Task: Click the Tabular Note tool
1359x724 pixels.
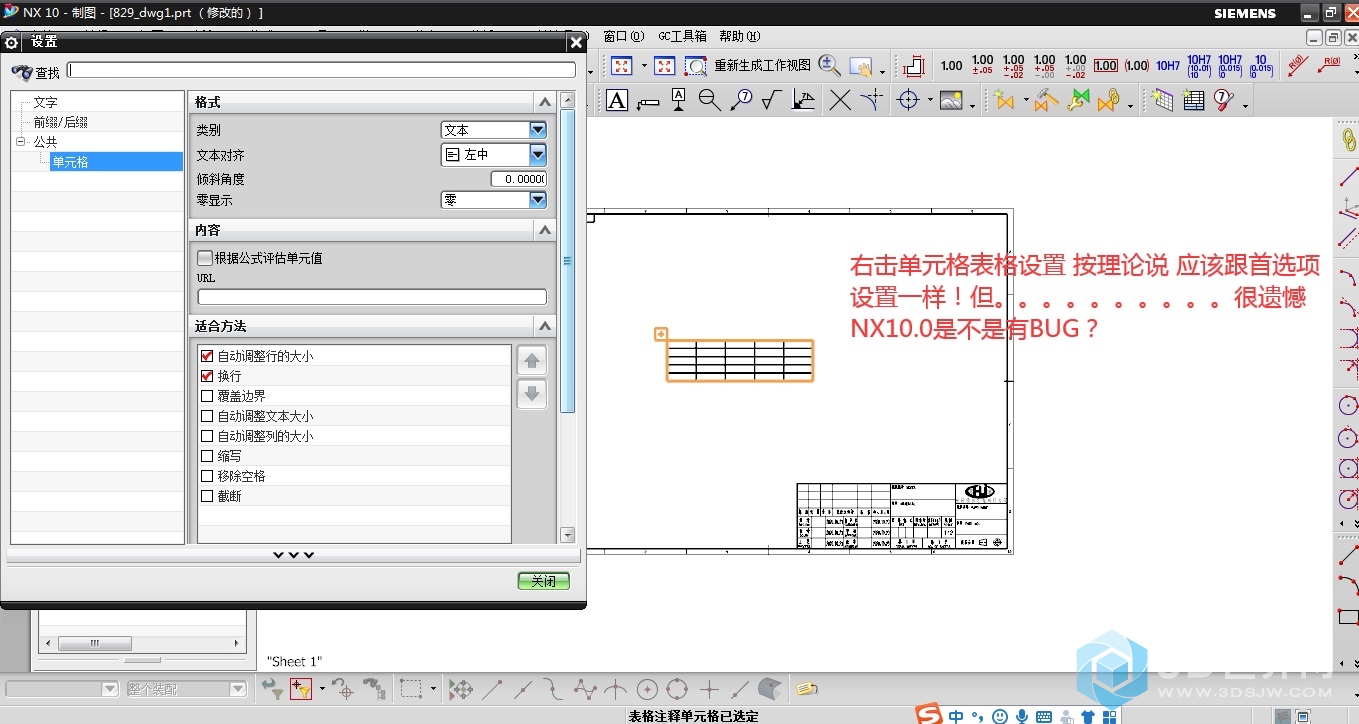Action: pos(1161,100)
